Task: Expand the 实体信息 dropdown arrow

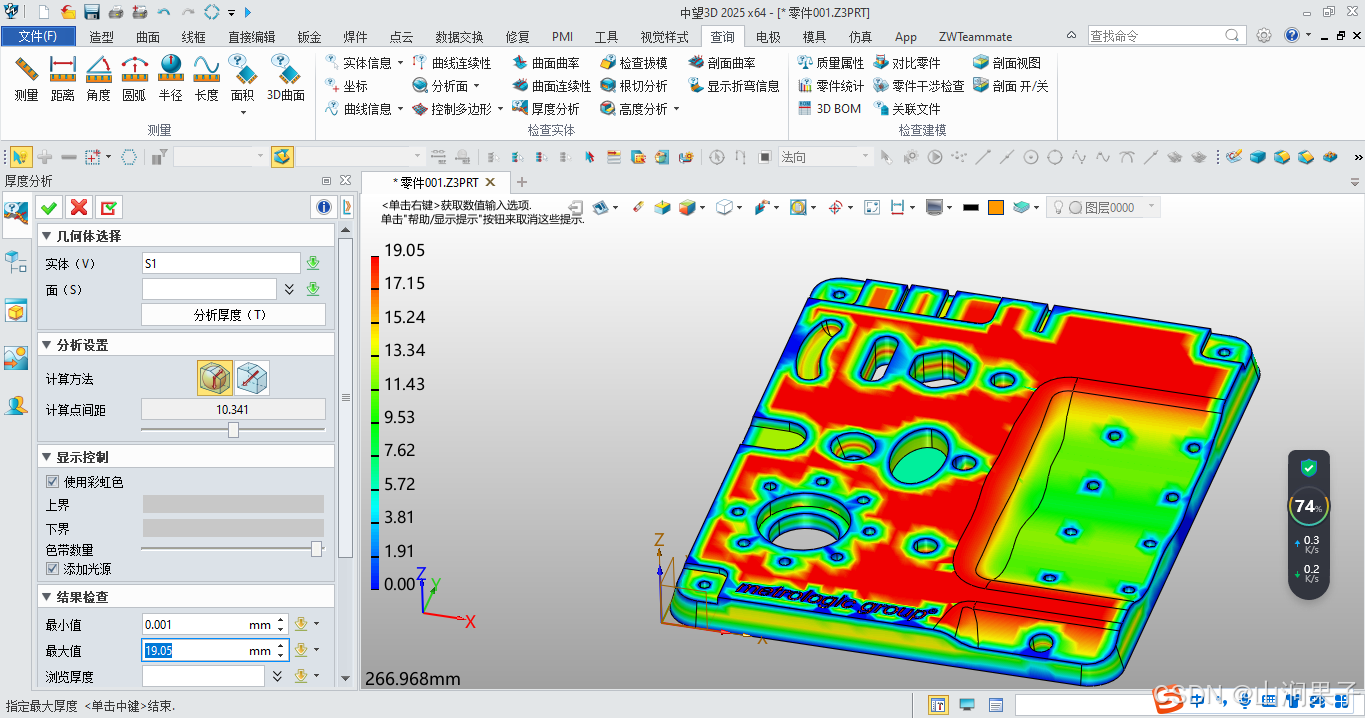Action: pyautogui.click(x=400, y=63)
